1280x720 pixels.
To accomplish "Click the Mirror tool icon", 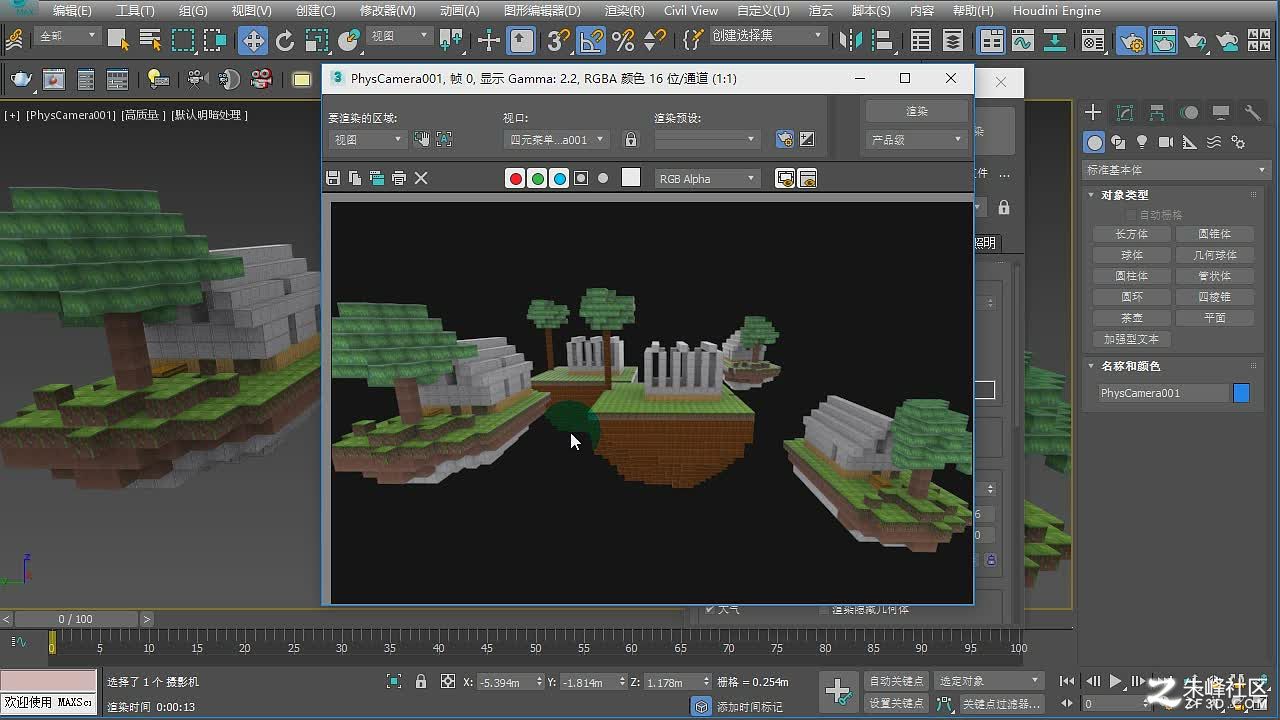I will 851,41.
